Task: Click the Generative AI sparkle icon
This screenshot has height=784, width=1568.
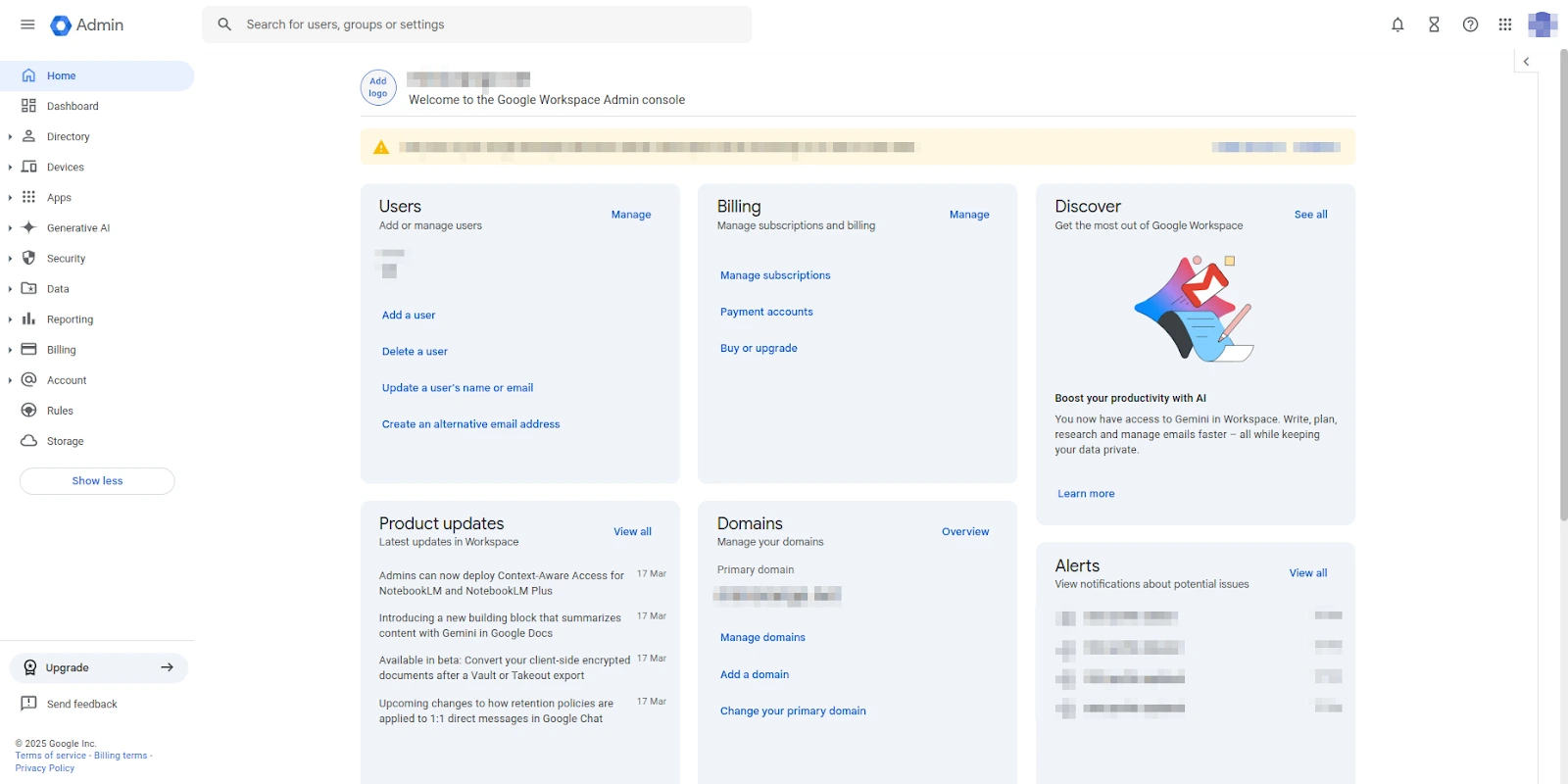Action: click(28, 227)
